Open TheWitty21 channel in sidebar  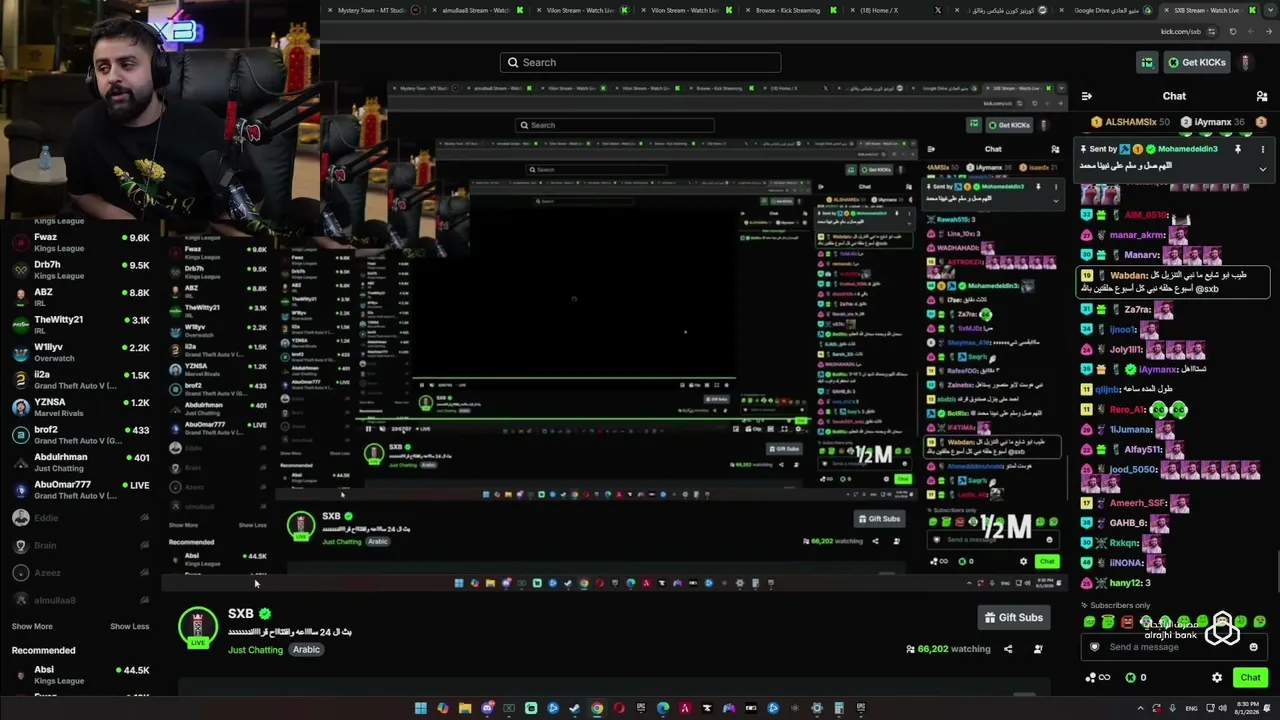pos(80,325)
